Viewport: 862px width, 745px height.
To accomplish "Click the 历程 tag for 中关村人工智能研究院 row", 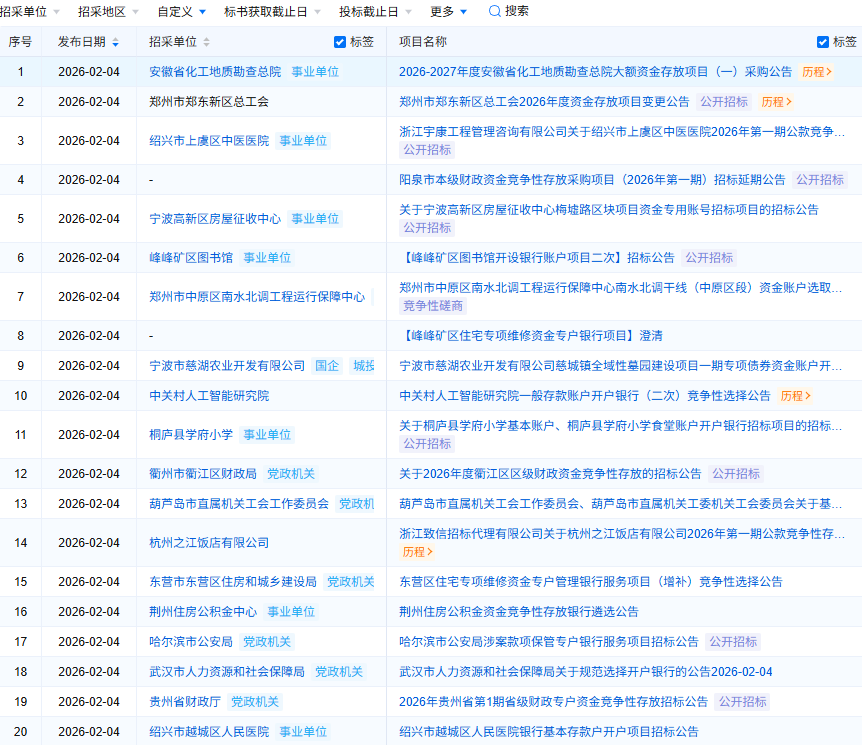I will pos(795,396).
